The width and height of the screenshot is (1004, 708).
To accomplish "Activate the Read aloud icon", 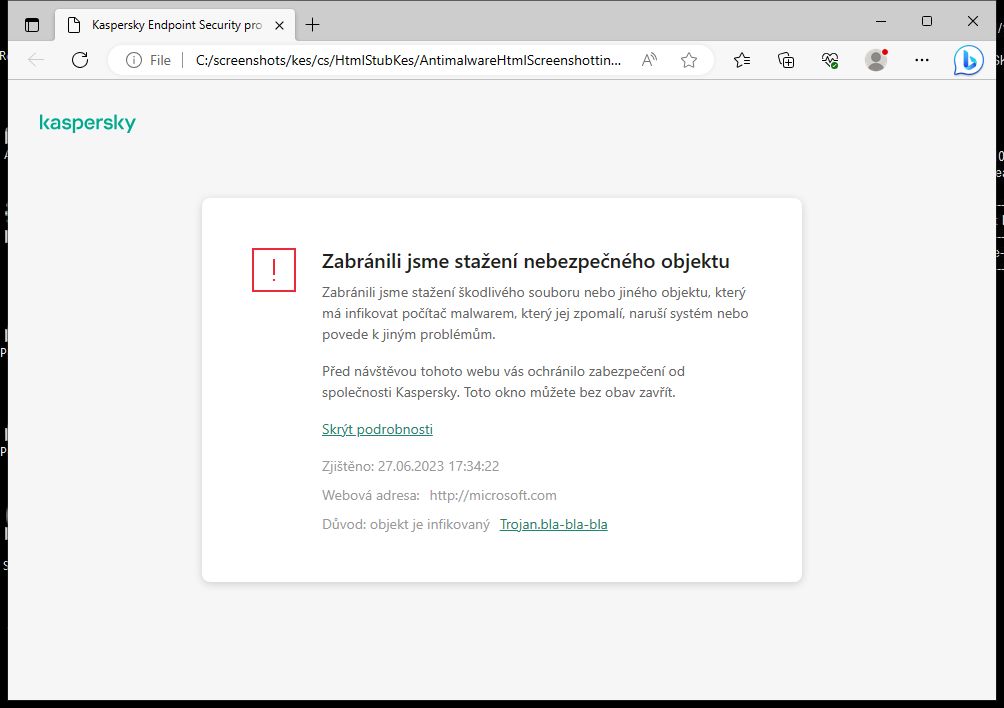I will (x=648, y=59).
